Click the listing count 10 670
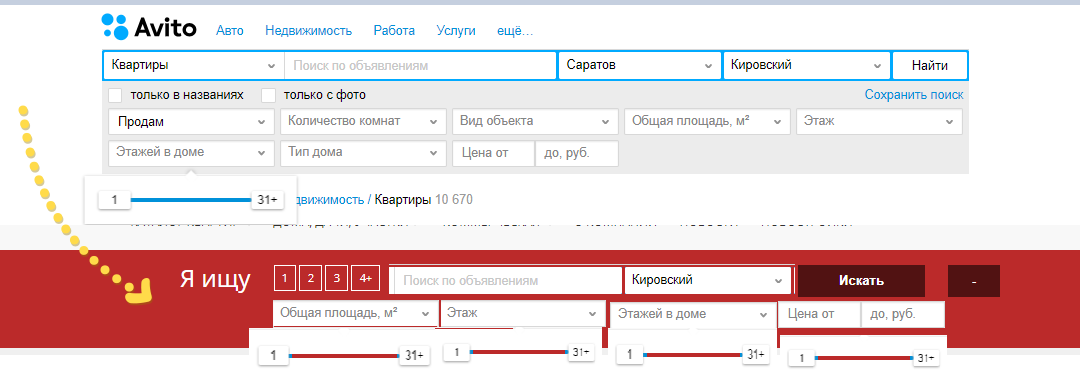The width and height of the screenshot is (1080, 379). (x=454, y=200)
